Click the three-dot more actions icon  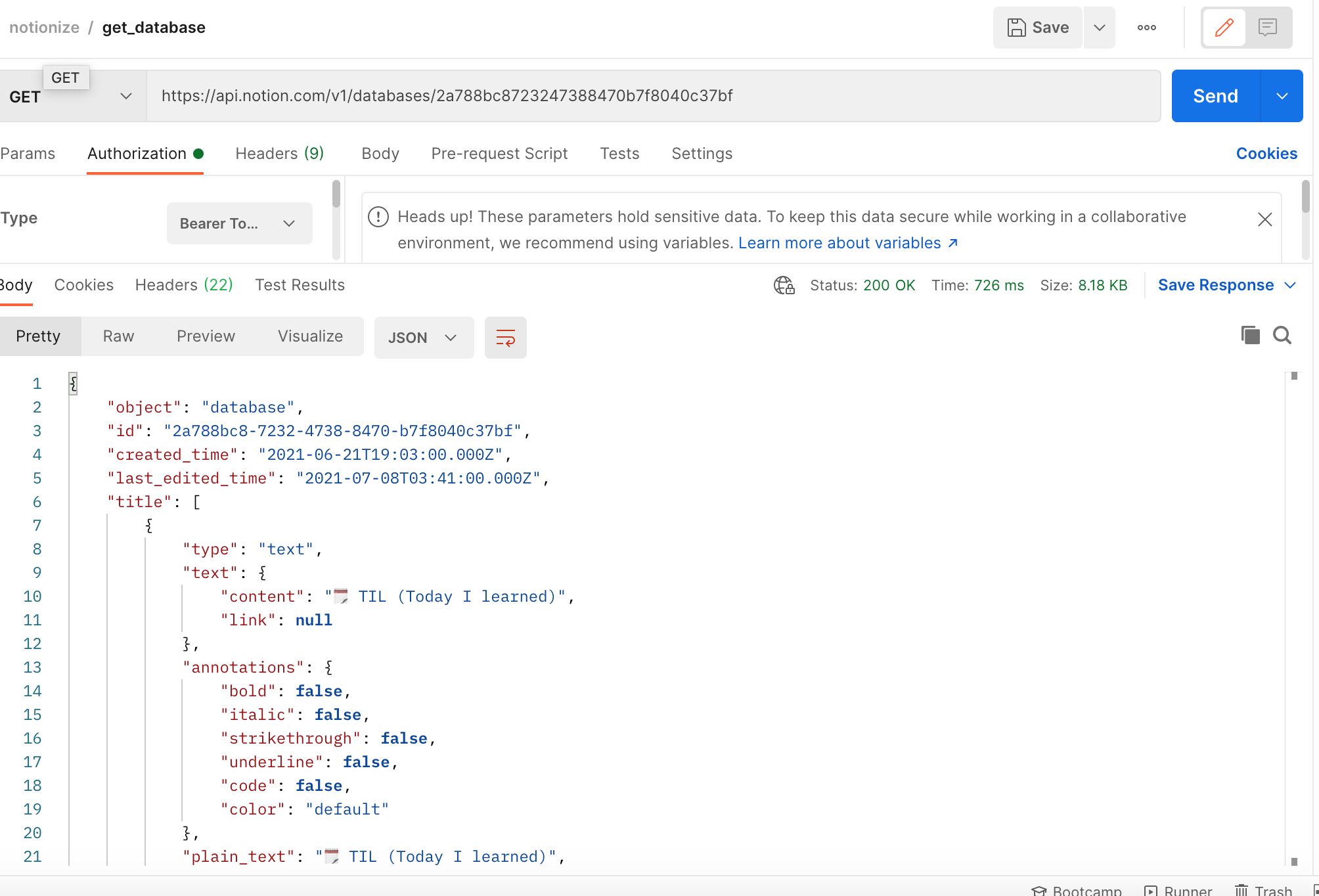[1146, 28]
